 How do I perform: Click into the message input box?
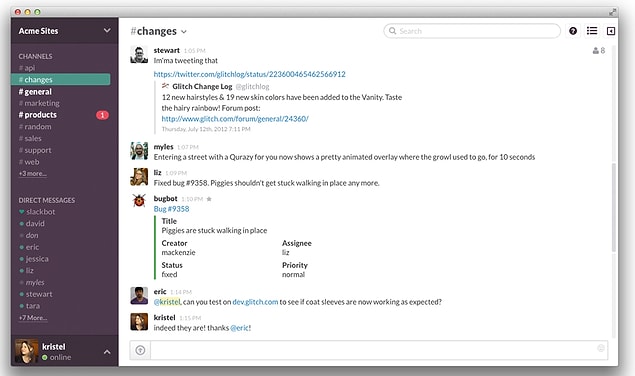379,350
